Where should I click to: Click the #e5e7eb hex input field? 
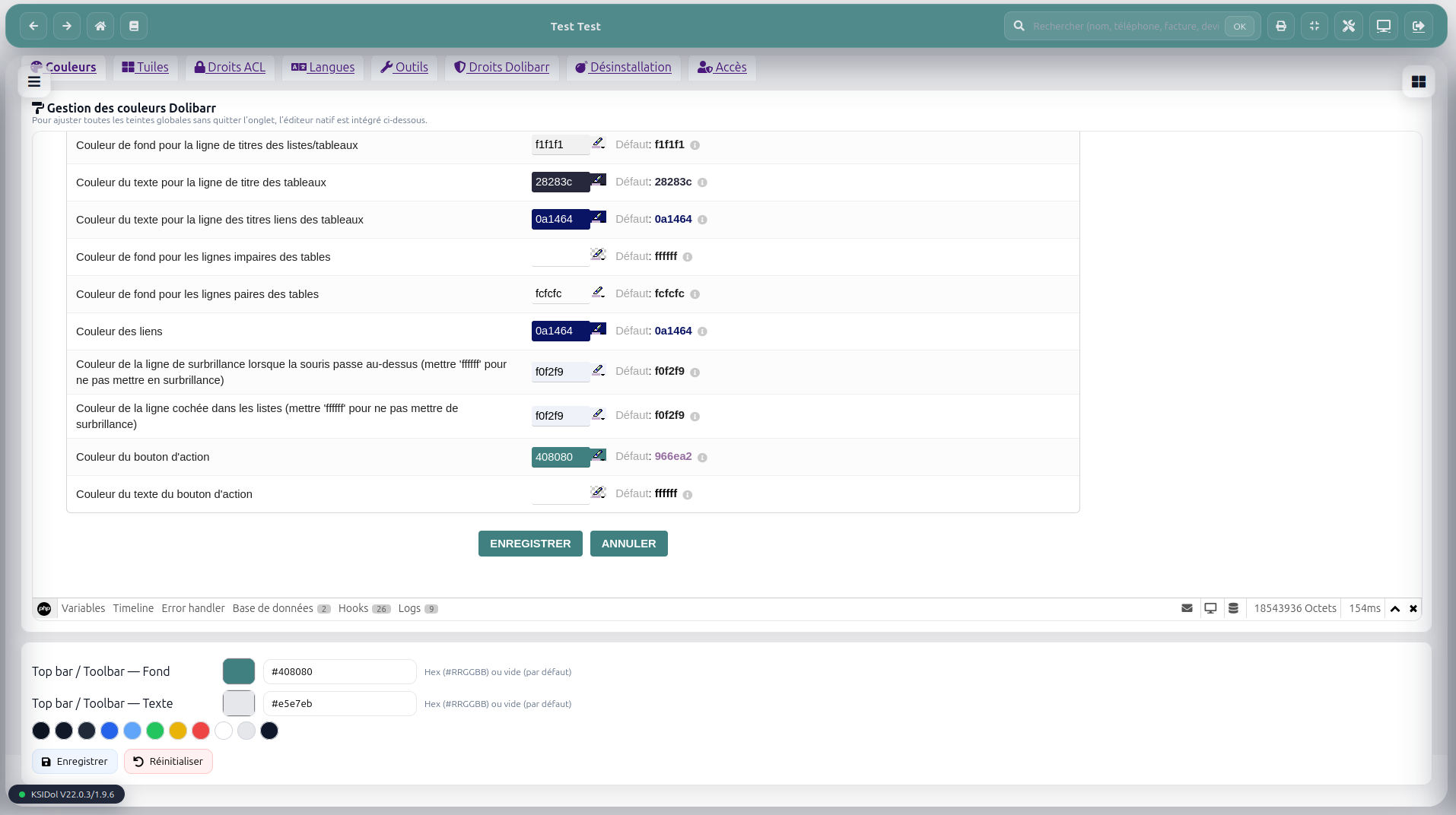tap(340, 704)
